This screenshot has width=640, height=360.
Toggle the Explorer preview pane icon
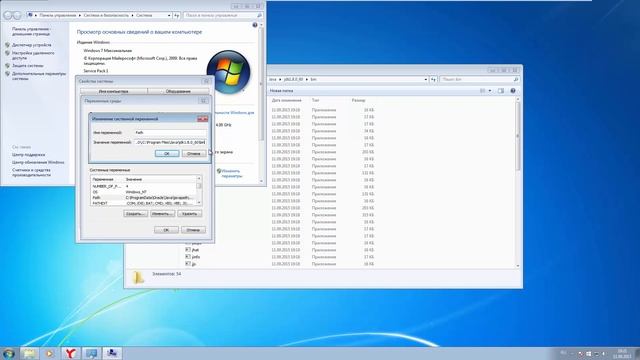[501, 91]
